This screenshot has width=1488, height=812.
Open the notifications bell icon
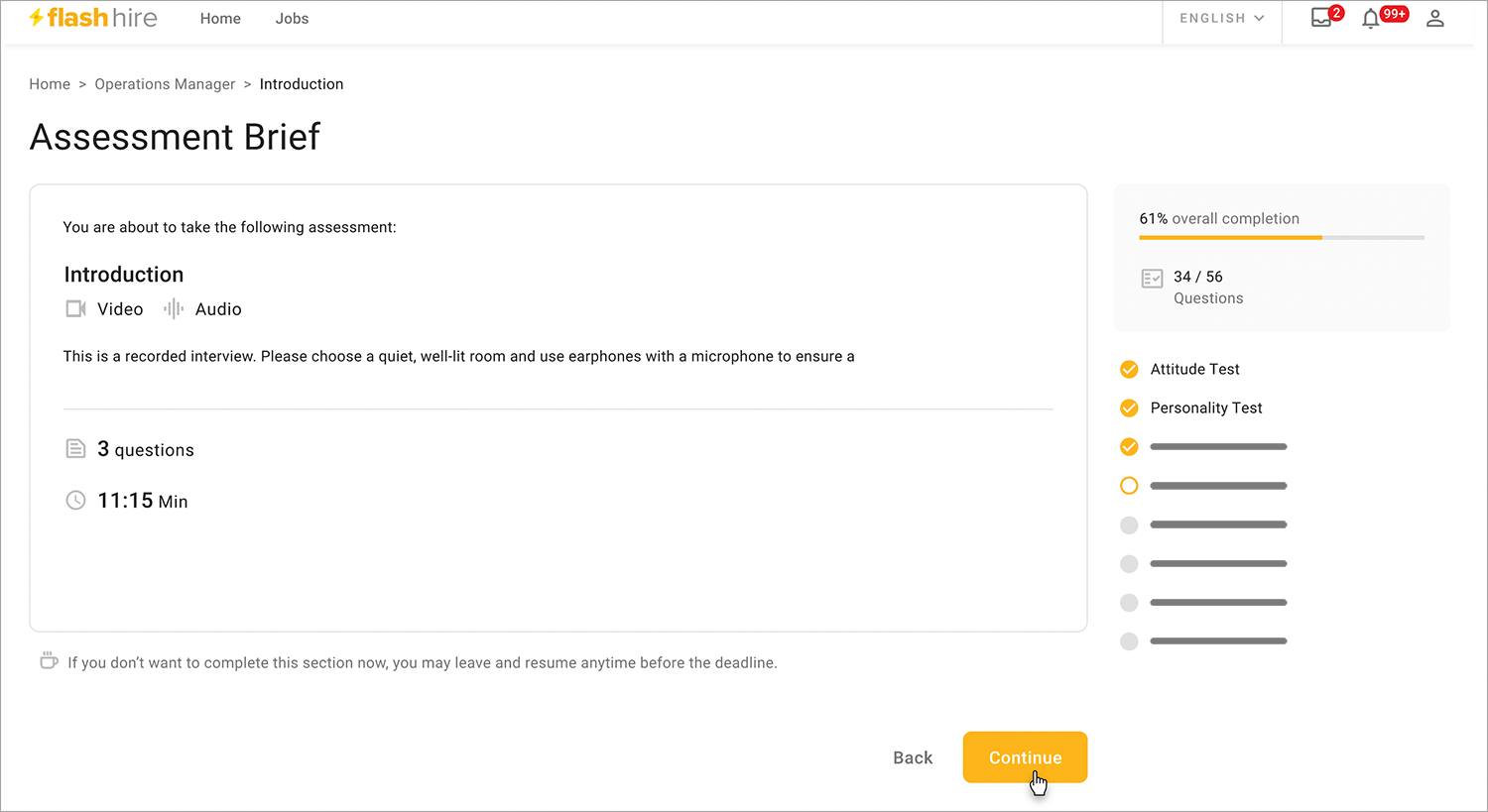click(x=1371, y=19)
